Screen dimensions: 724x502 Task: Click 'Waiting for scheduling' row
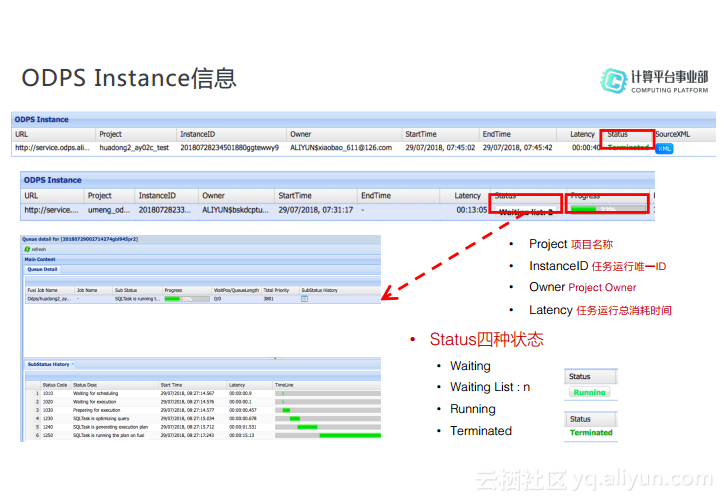[x=203, y=393]
